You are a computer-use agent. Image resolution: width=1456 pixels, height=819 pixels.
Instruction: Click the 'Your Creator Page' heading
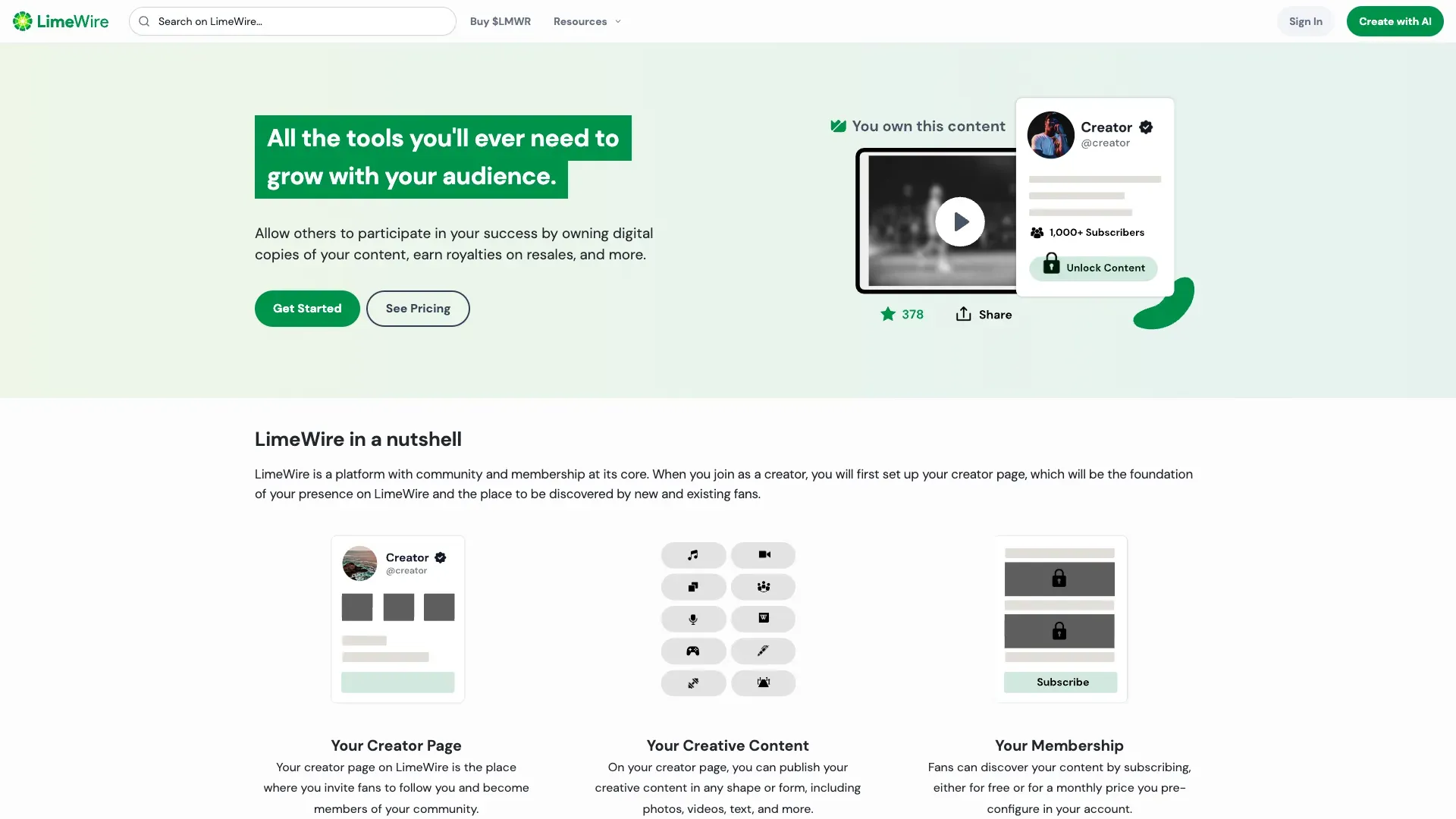tap(397, 745)
